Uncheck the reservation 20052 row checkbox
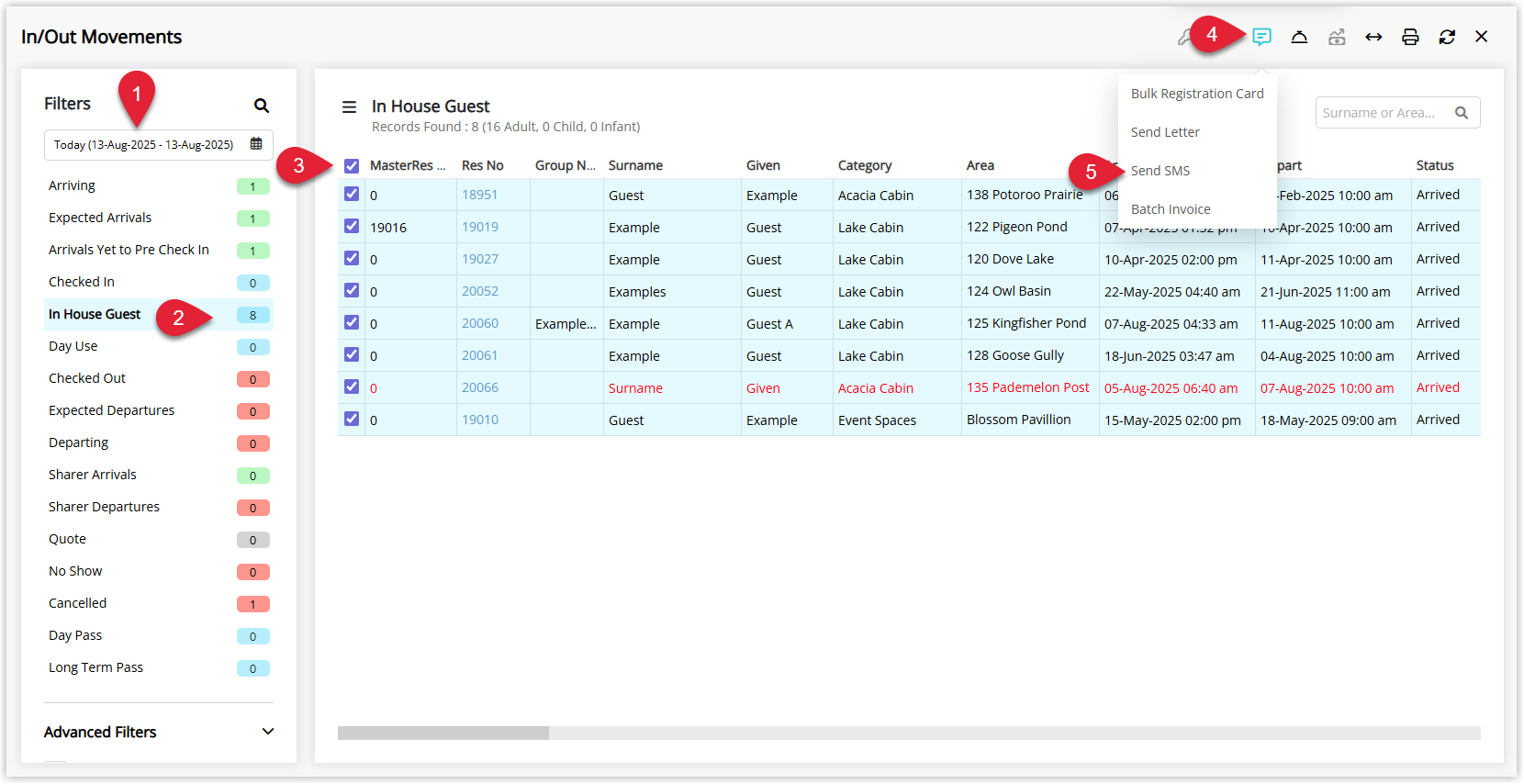The image size is (1524, 784). click(x=352, y=291)
